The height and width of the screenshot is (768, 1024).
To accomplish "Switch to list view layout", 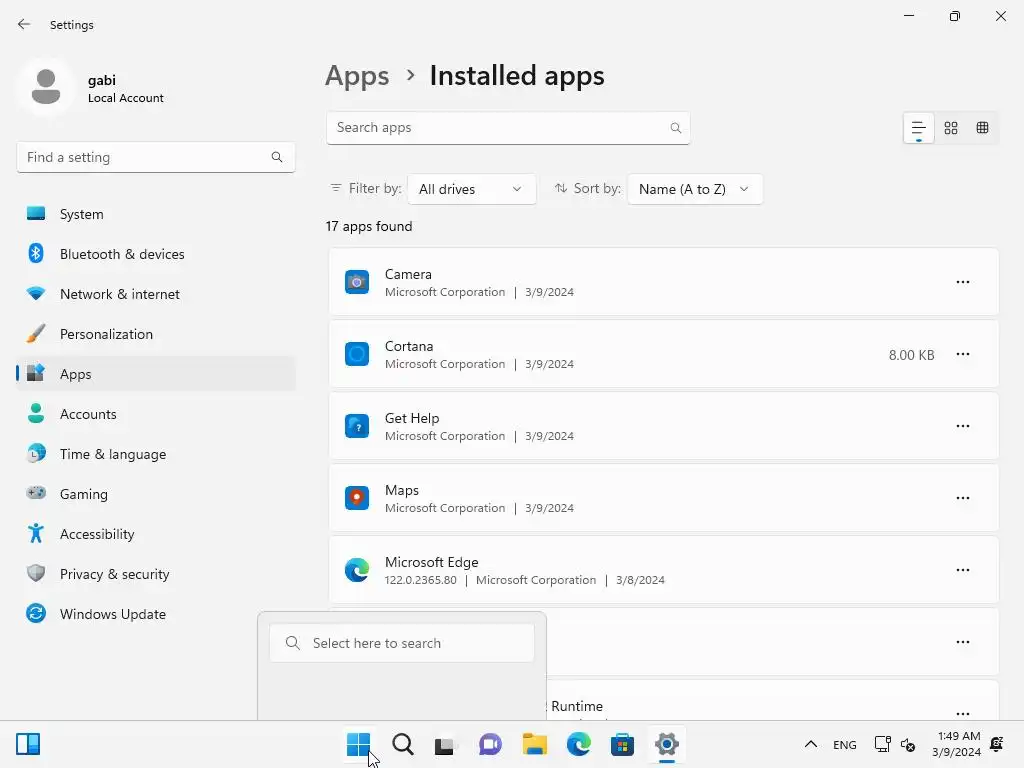I will pos(918,128).
